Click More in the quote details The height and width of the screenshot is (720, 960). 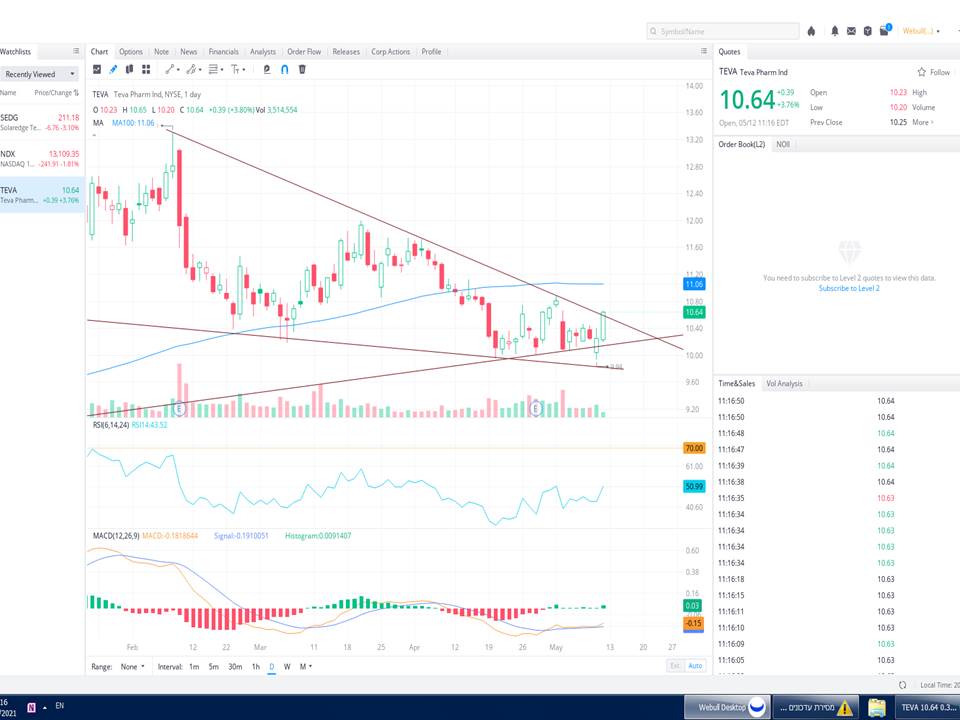tap(920, 122)
